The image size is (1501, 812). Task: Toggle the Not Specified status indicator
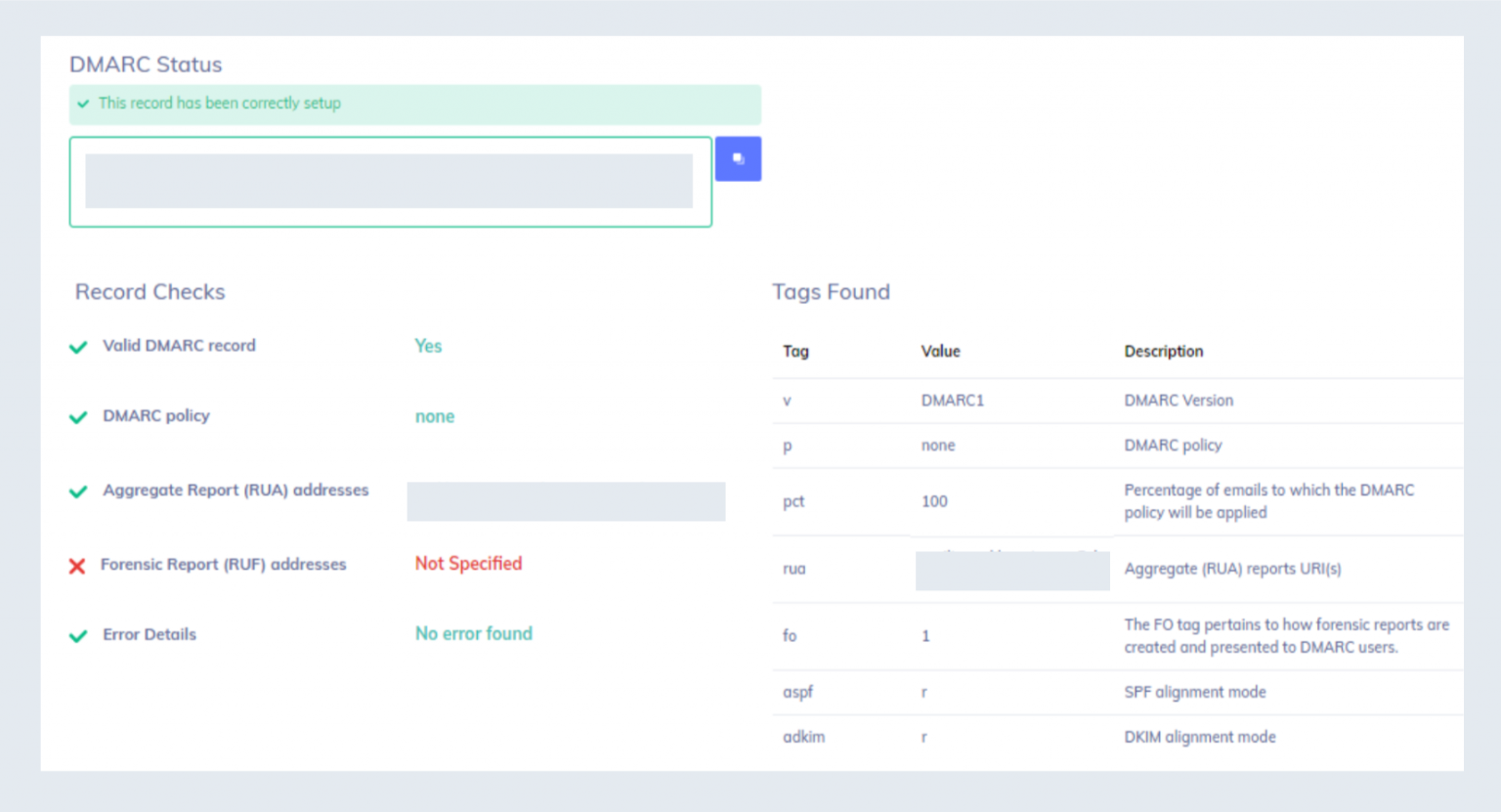(468, 564)
